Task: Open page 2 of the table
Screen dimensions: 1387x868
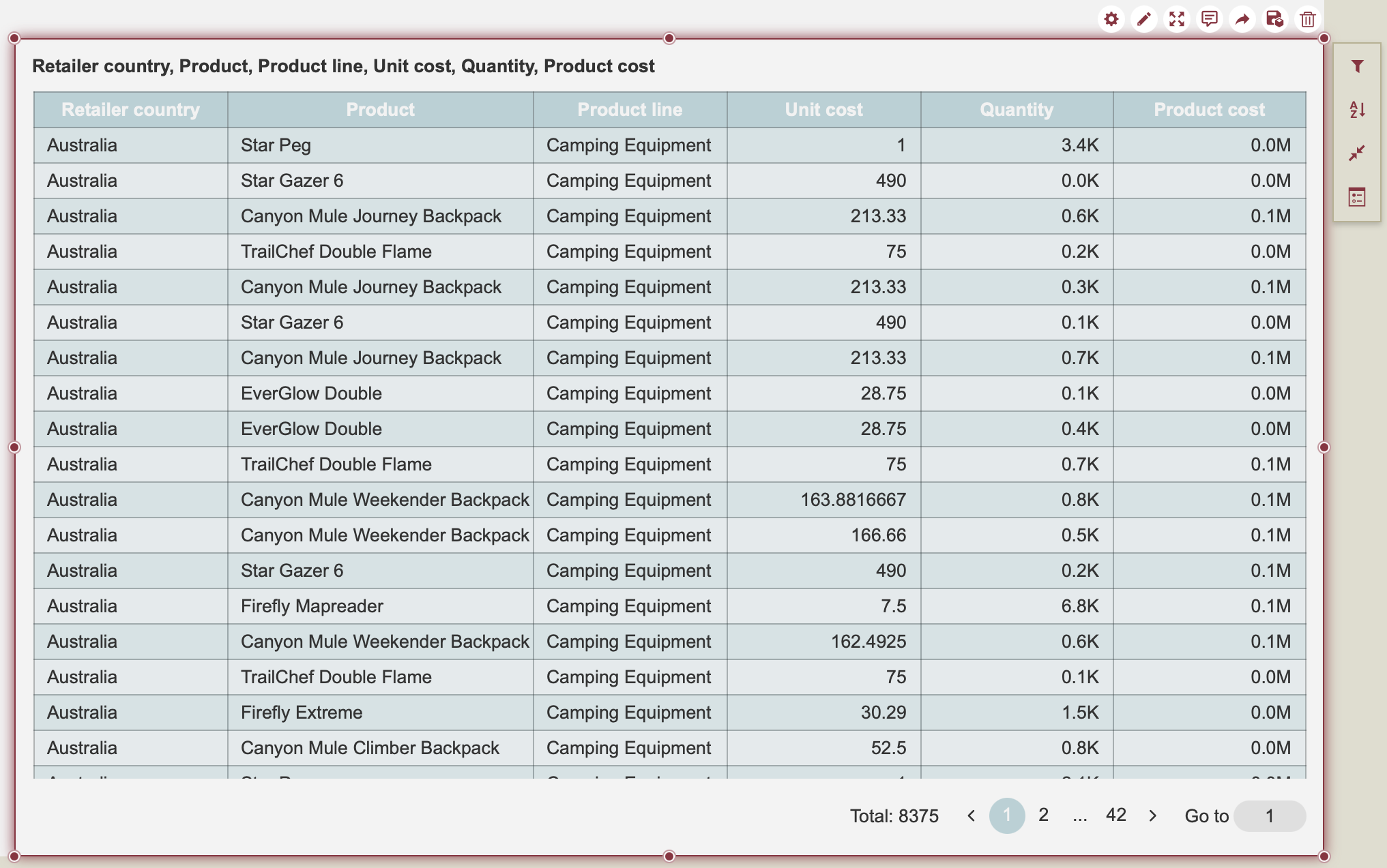Action: (x=1043, y=815)
